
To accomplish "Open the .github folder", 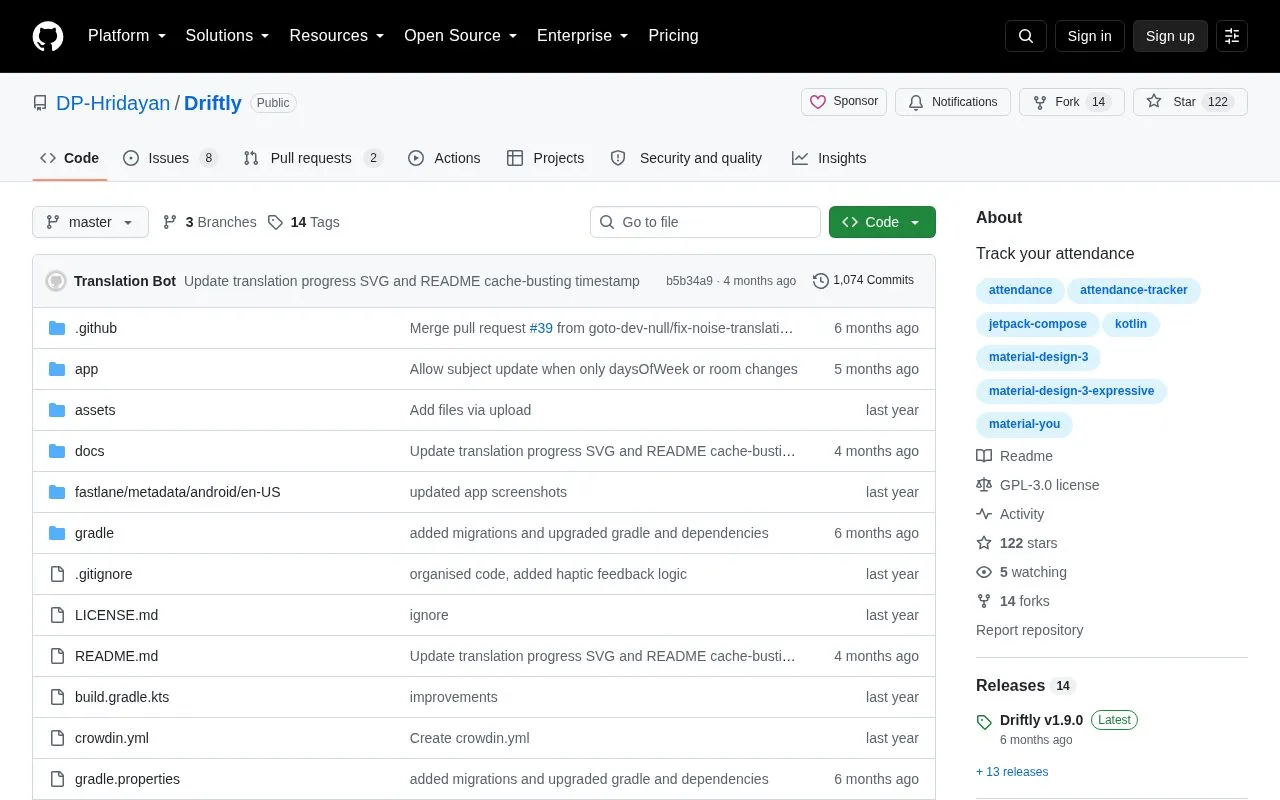I will coord(96,328).
